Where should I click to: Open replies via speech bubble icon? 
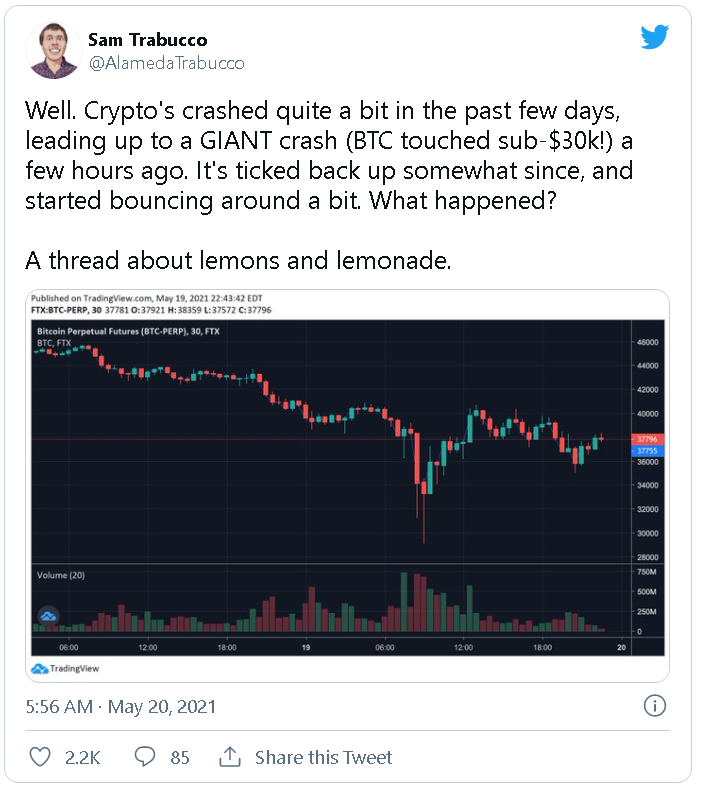[x=146, y=757]
